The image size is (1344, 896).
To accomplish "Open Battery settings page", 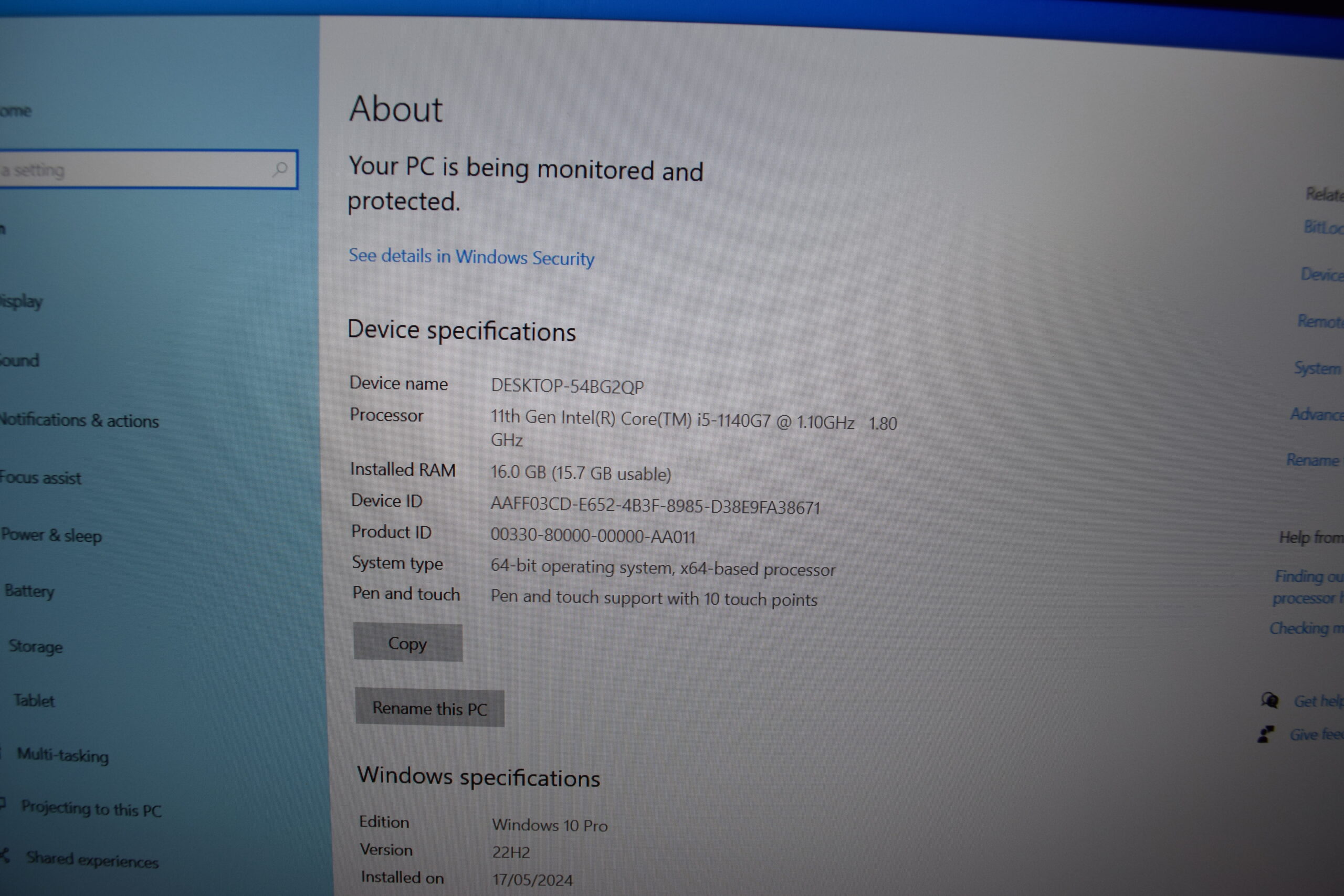I will [30, 591].
